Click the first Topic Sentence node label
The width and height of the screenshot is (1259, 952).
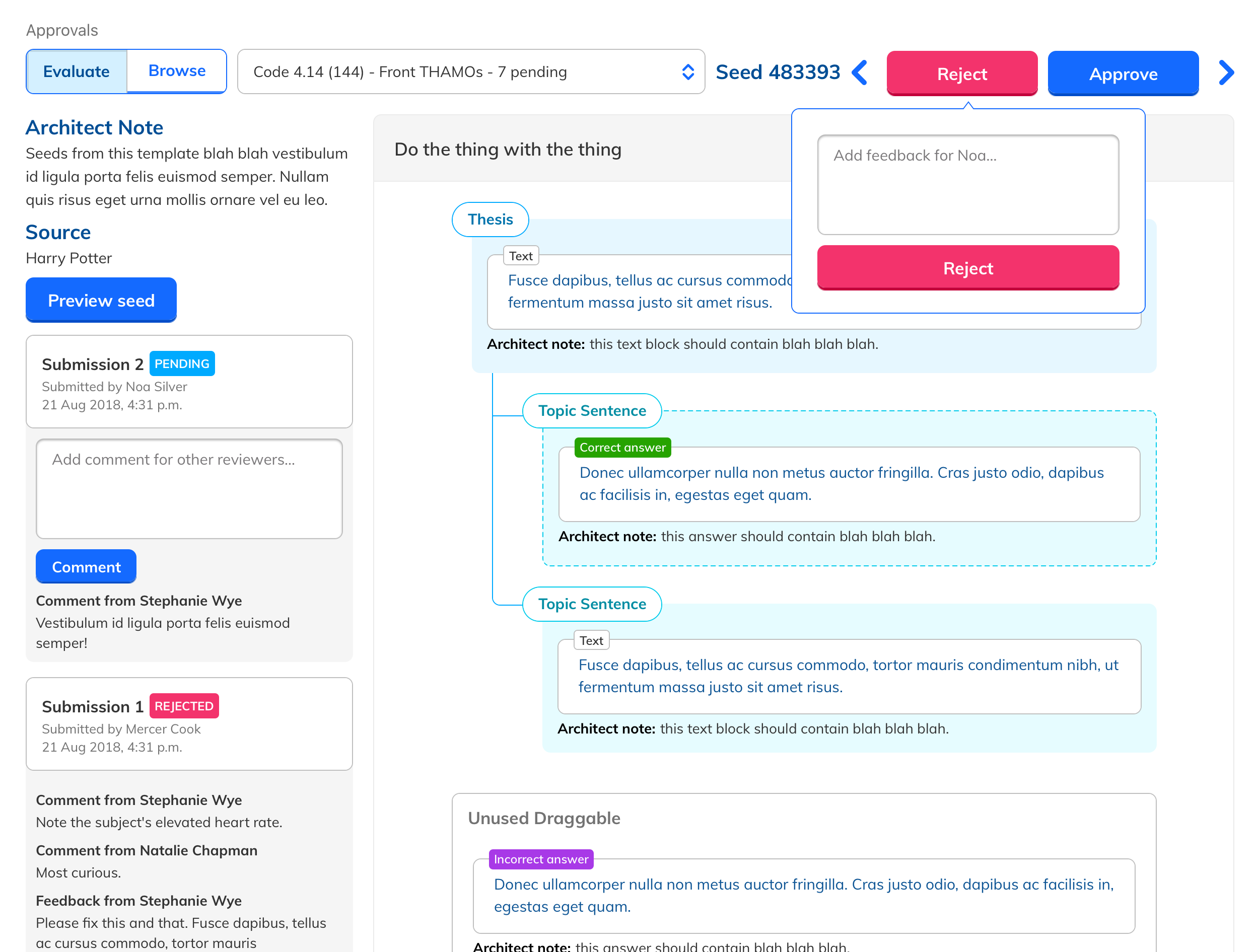(x=592, y=411)
